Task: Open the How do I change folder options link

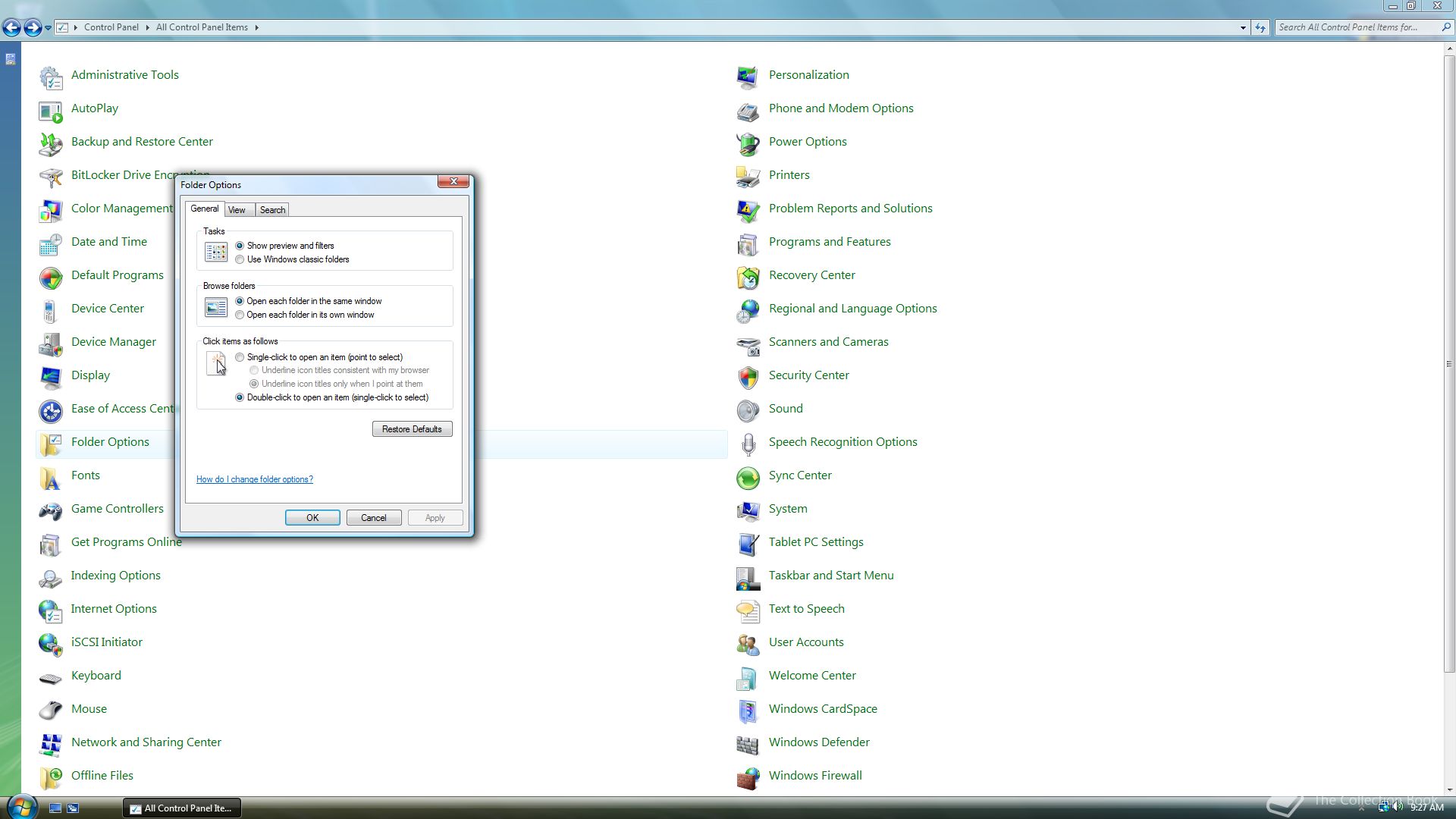Action: pyautogui.click(x=254, y=479)
